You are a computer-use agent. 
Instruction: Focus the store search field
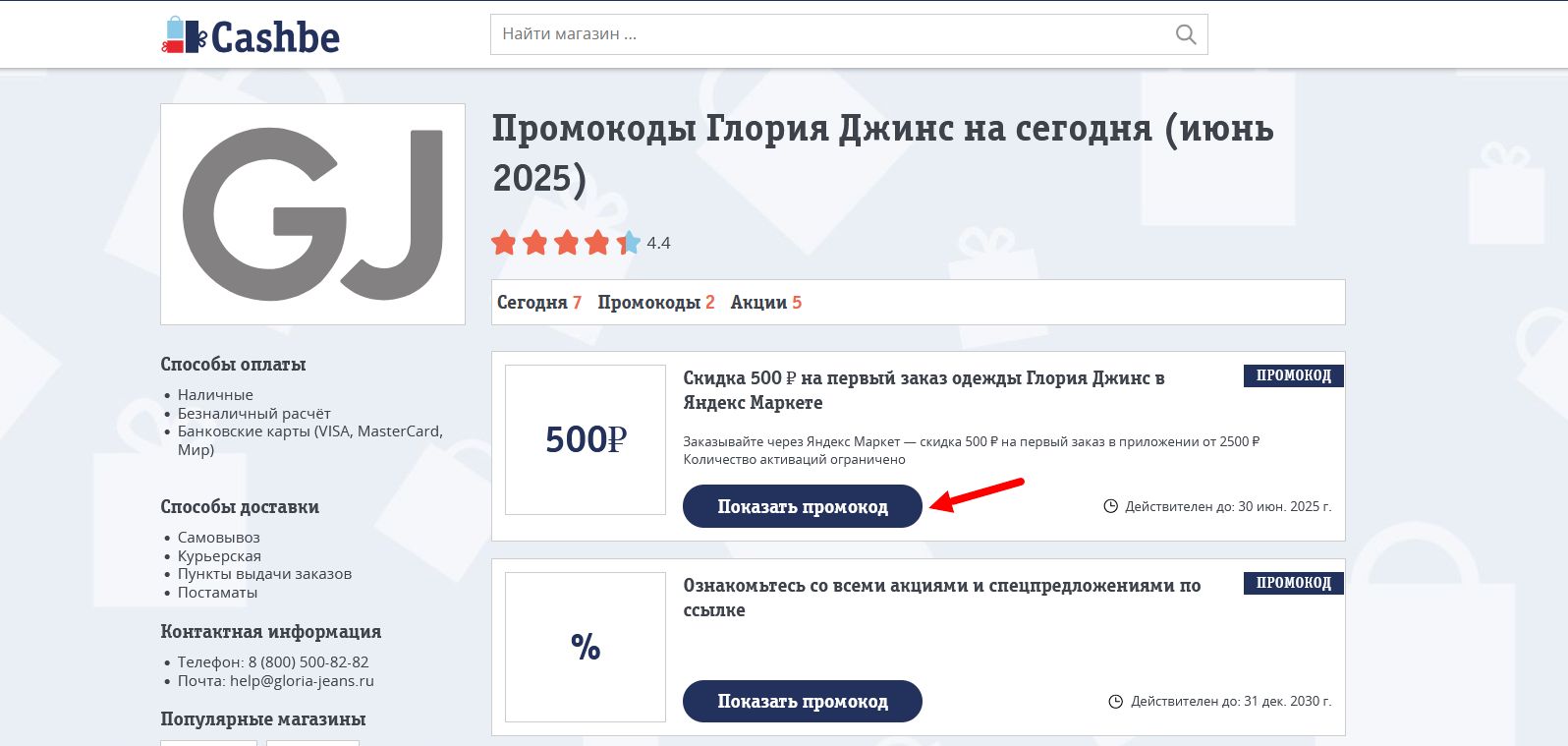click(x=849, y=34)
